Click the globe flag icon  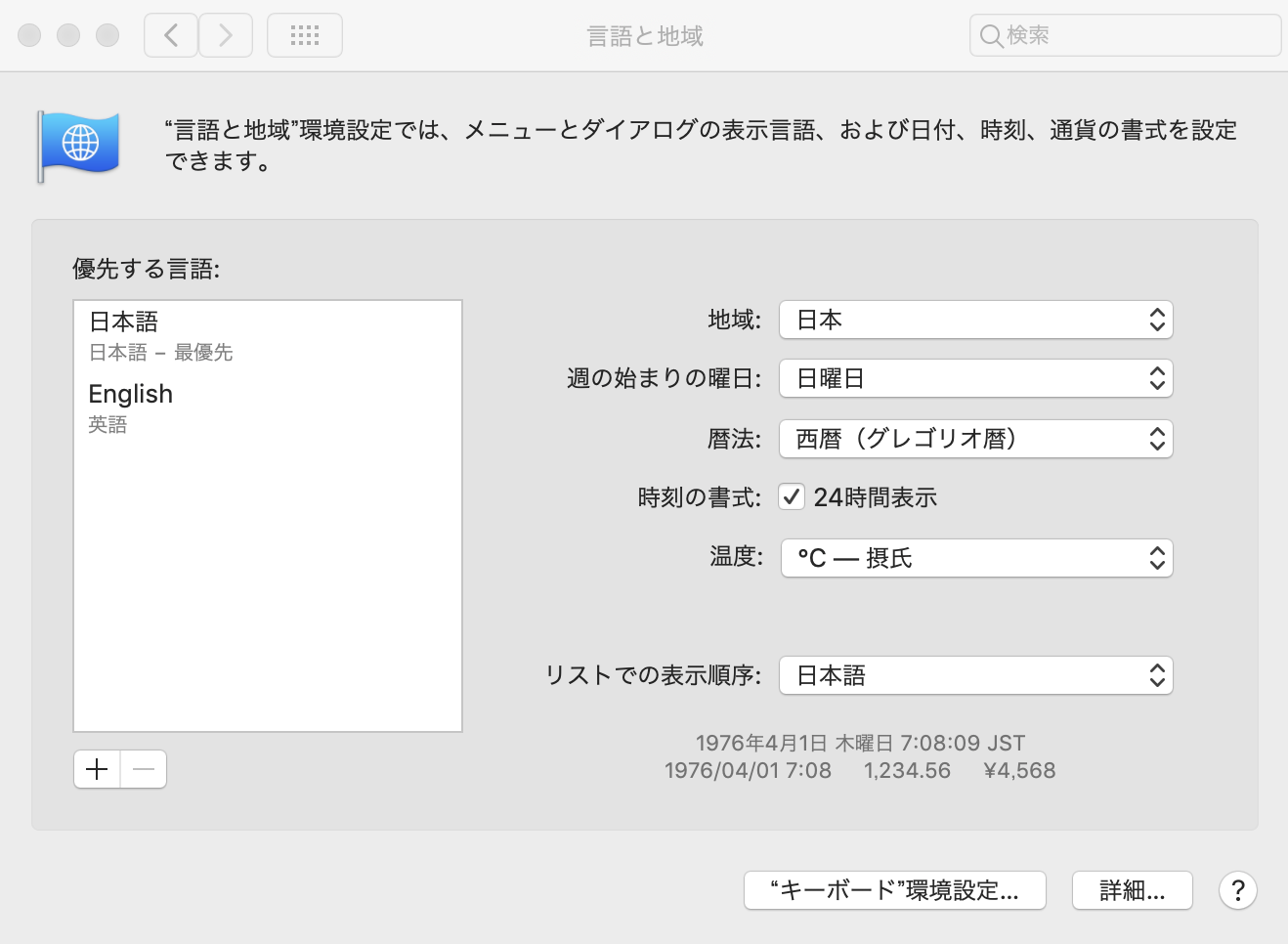click(80, 145)
